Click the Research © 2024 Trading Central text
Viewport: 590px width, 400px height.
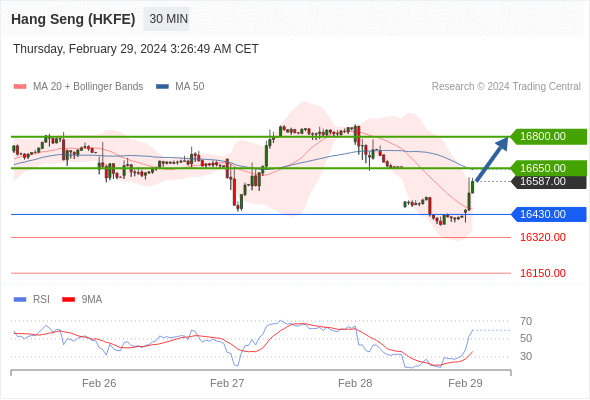[x=506, y=87]
